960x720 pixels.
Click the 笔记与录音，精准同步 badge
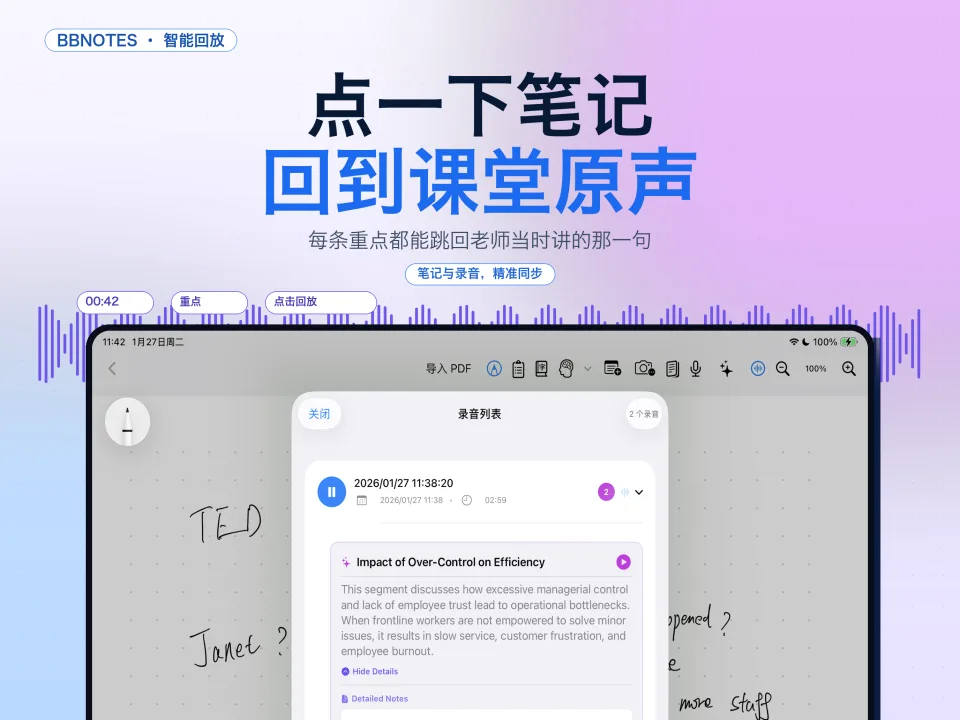click(x=480, y=274)
